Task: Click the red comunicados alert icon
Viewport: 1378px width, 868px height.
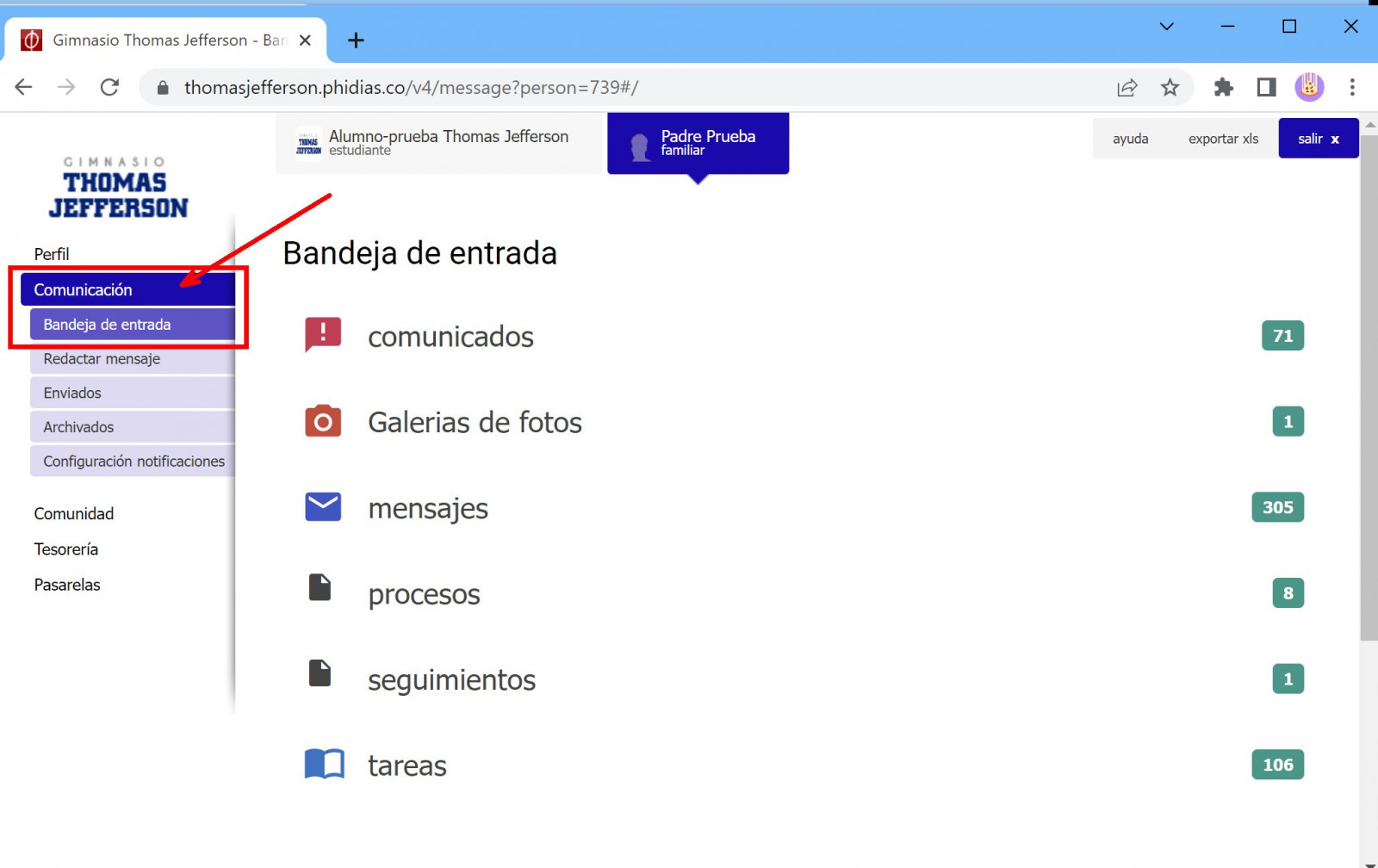Action: coord(323,335)
